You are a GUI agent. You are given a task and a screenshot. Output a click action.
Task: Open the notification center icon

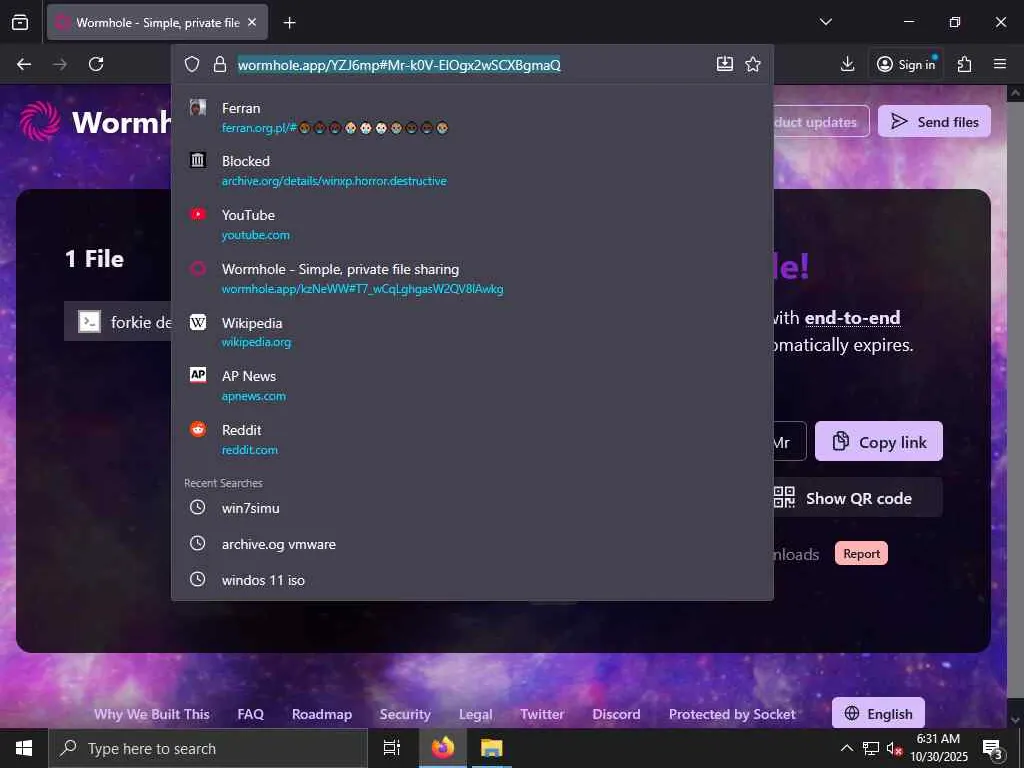pos(993,748)
